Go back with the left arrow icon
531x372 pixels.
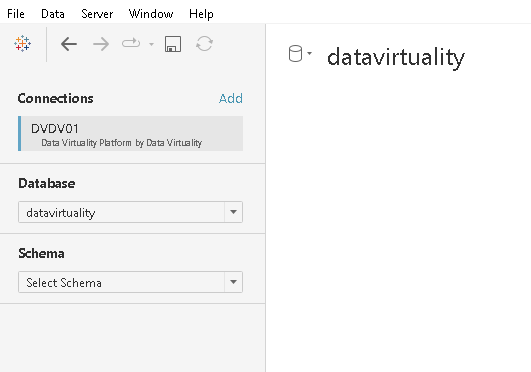(x=69, y=44)
